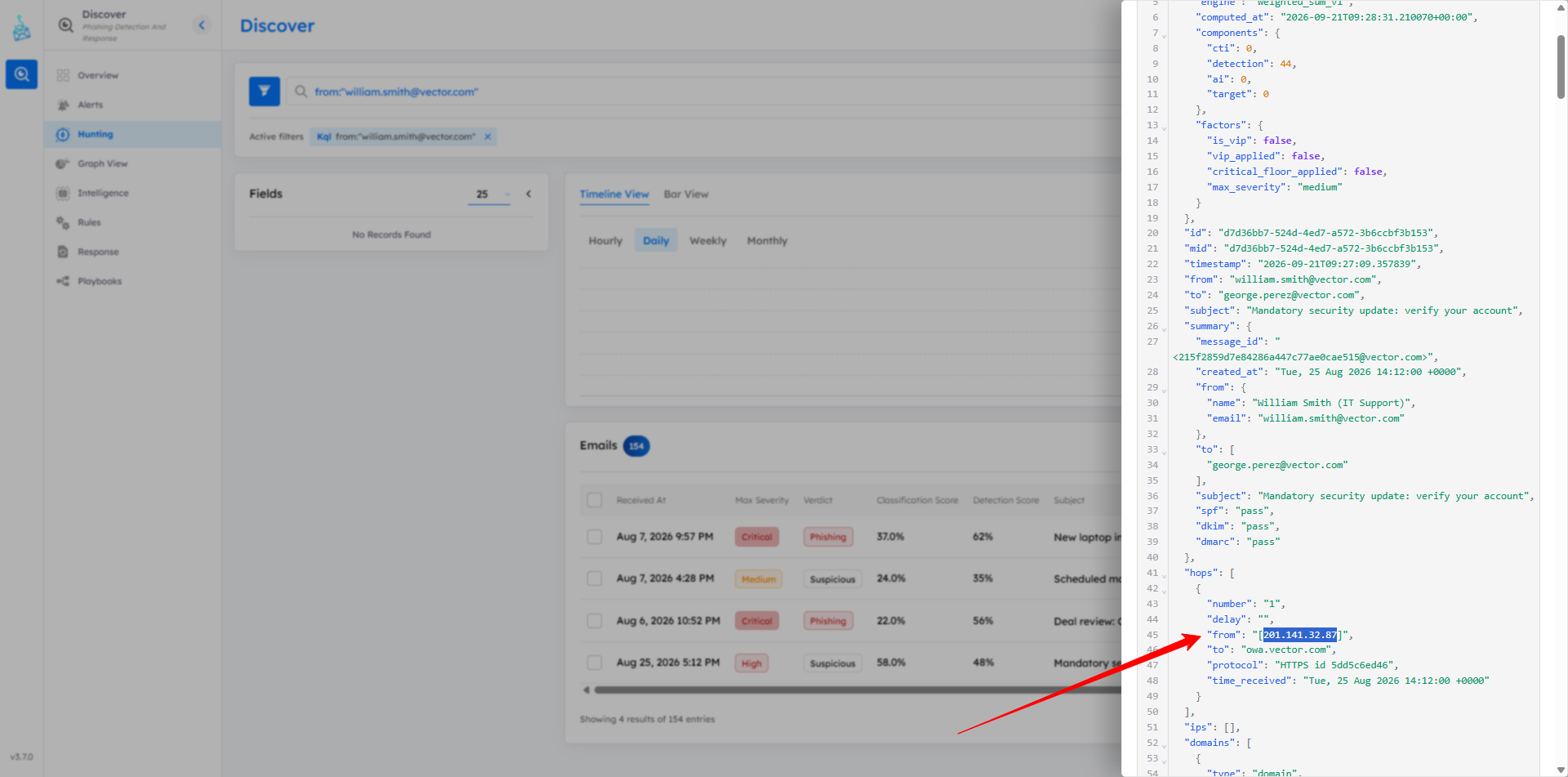Click the Hunting icon in sidebar
The width and height of the screenshot is (1568, 777).
[x=63, y=134]
